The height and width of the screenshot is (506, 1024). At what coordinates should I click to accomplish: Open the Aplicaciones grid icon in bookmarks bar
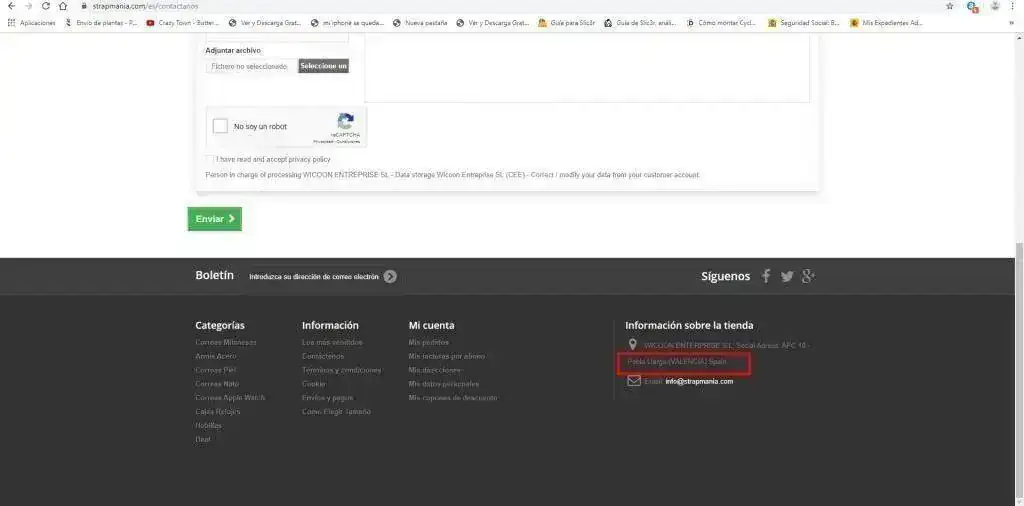[x=11, y=22]
